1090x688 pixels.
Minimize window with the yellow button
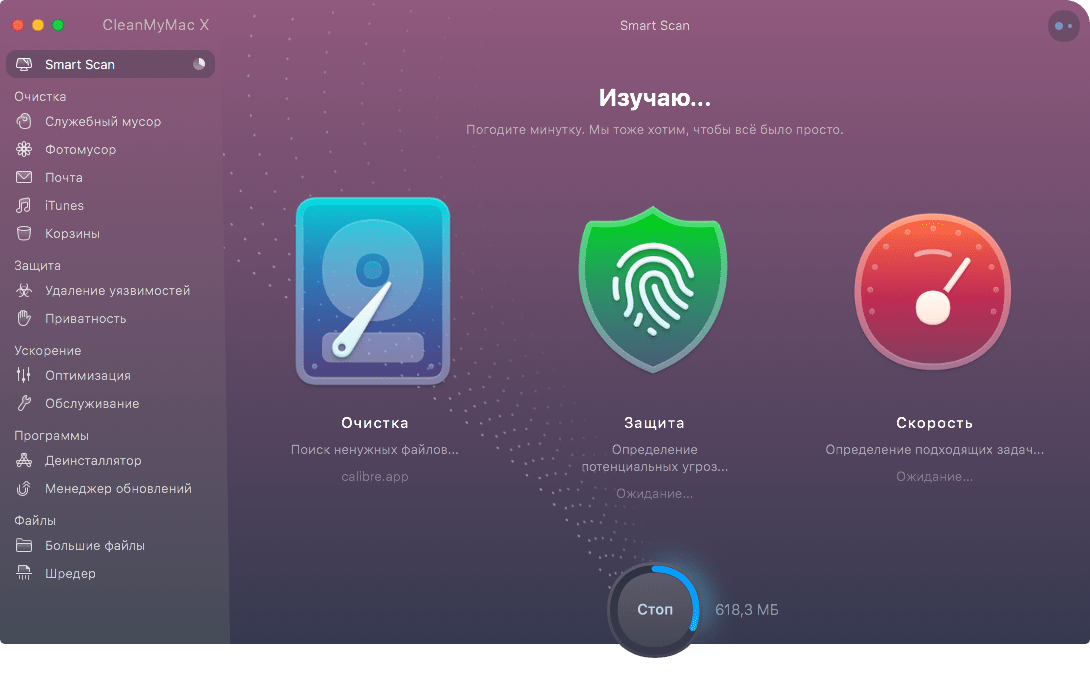coord(38,25)
